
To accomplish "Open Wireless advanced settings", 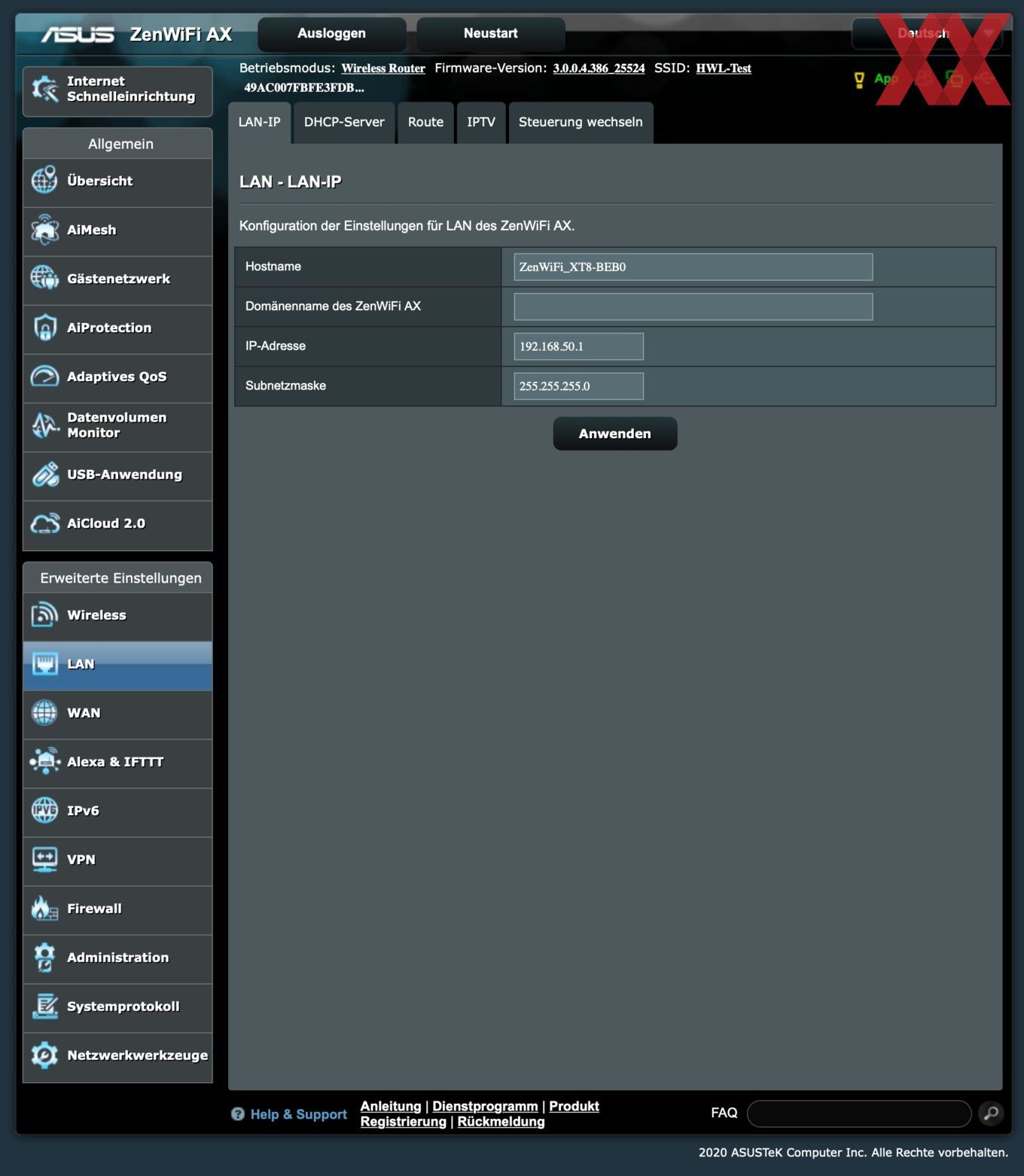I will (117, 616).
